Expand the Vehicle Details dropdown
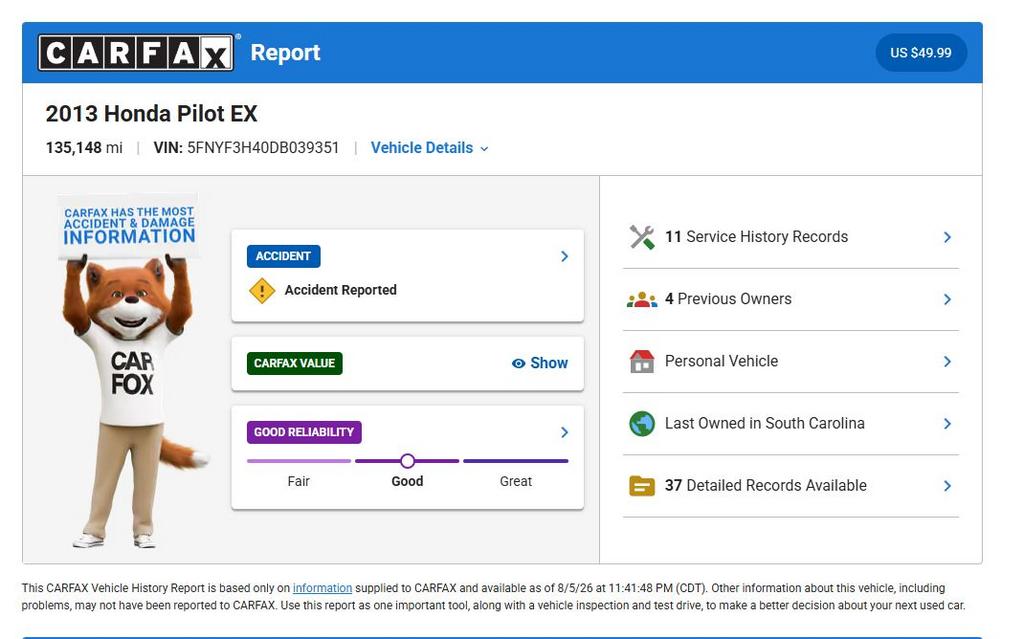Image resolution: width=1024 pixels, height=639 pixels. (430, 148)
